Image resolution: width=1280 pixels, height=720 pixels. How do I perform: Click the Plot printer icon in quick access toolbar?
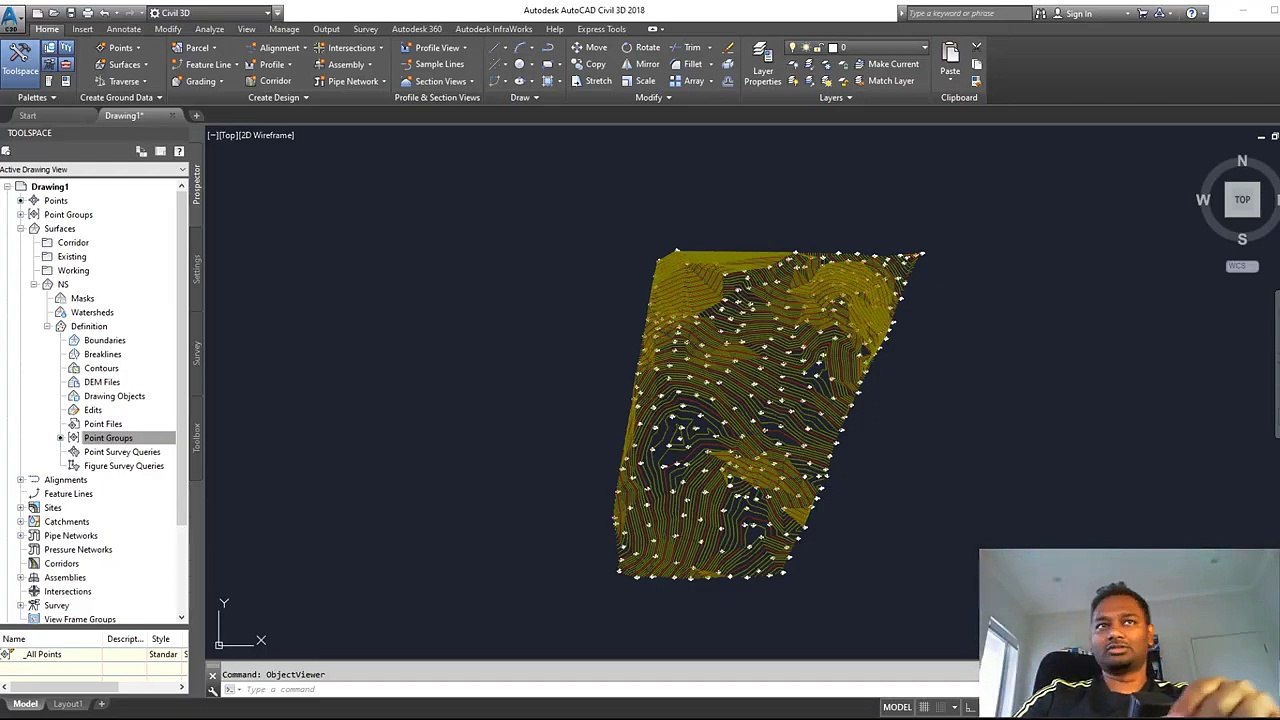pyautogui.click(x=88, y=13)
